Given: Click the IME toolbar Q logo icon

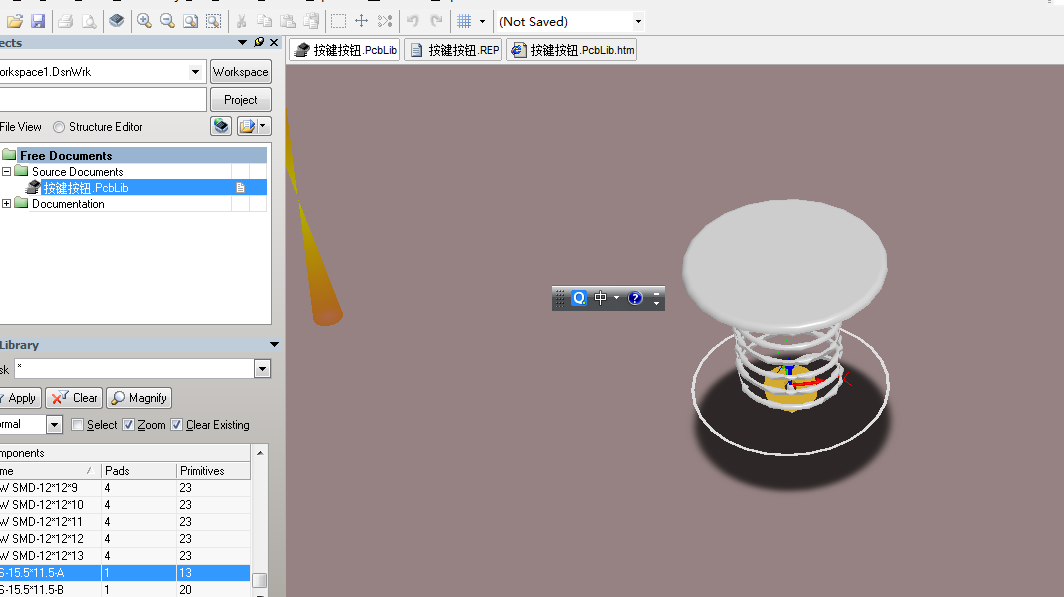Looking at the screenshot, I should (579, 298).
